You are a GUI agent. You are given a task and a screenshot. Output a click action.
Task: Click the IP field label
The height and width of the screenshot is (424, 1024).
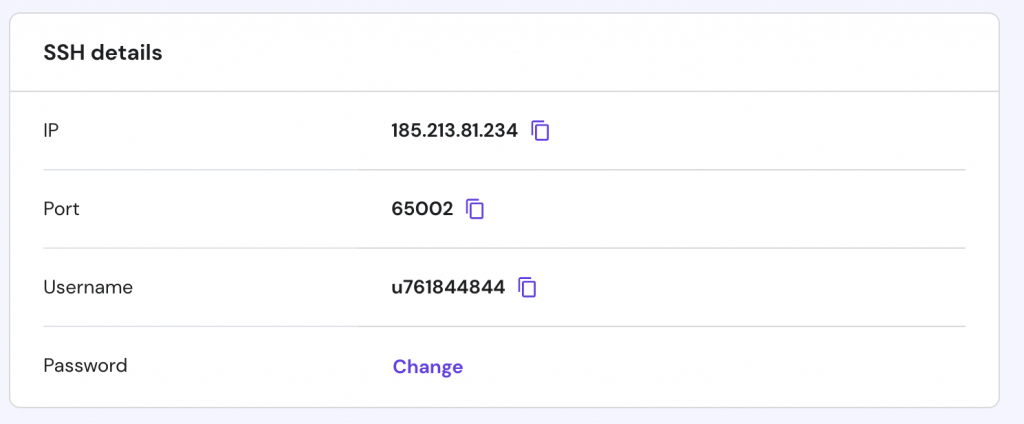52,130
